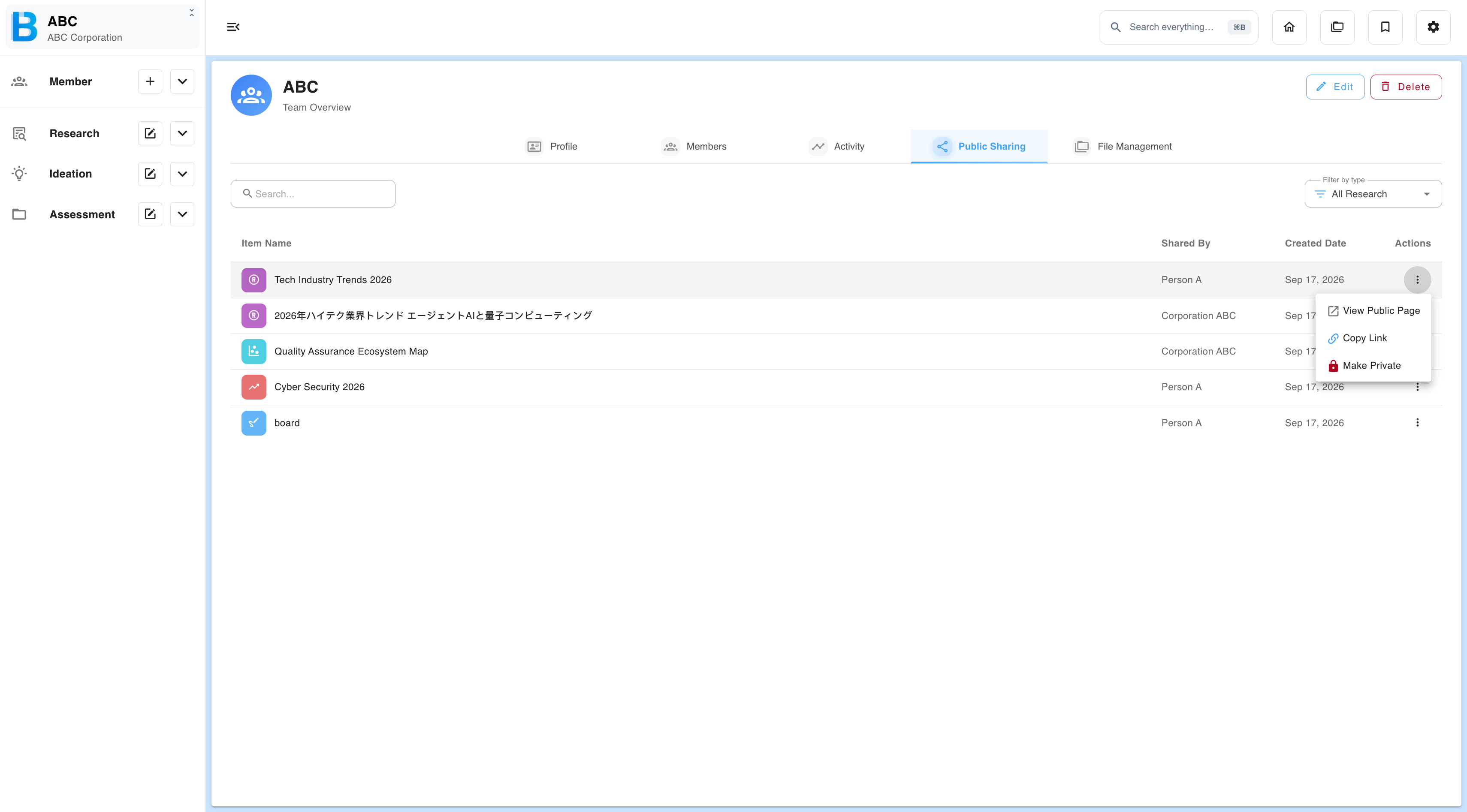
Task: Open the Filter by type All Research dropdown
Action: click(1373, 194)
